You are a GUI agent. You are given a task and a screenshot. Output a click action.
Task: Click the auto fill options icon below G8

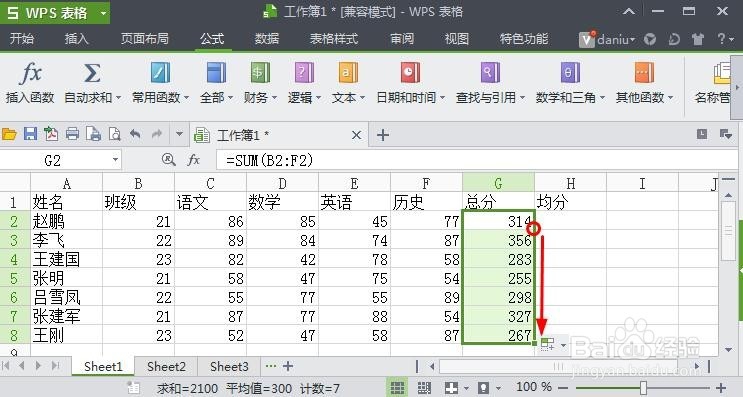coord(548,344)
